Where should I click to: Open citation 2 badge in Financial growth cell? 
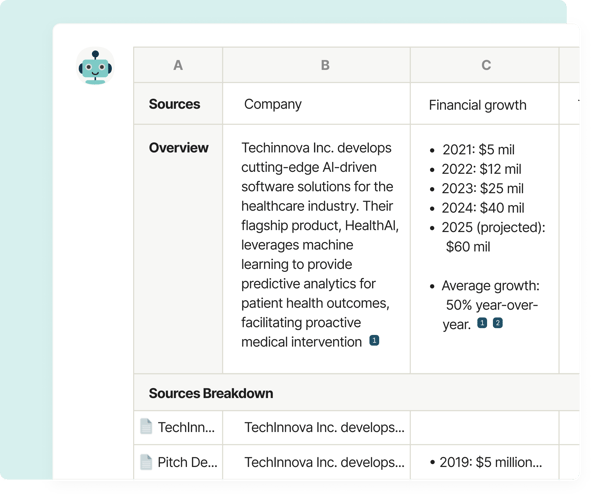coord(497,323)
